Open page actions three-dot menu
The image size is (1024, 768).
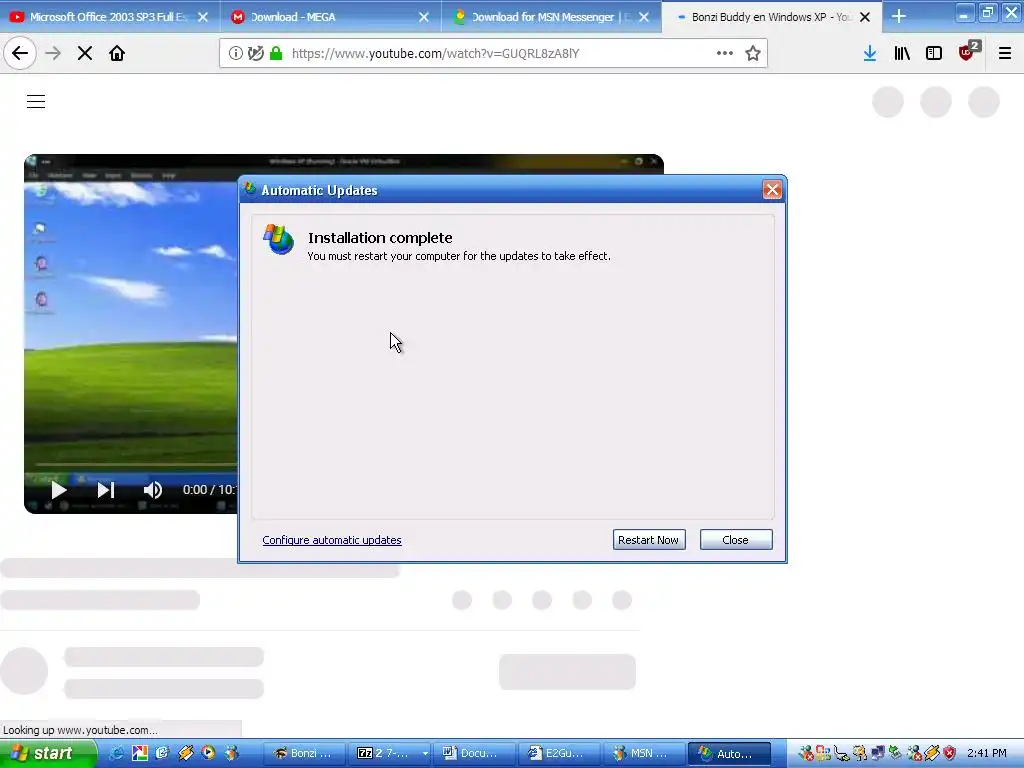[x=724, y=54]
